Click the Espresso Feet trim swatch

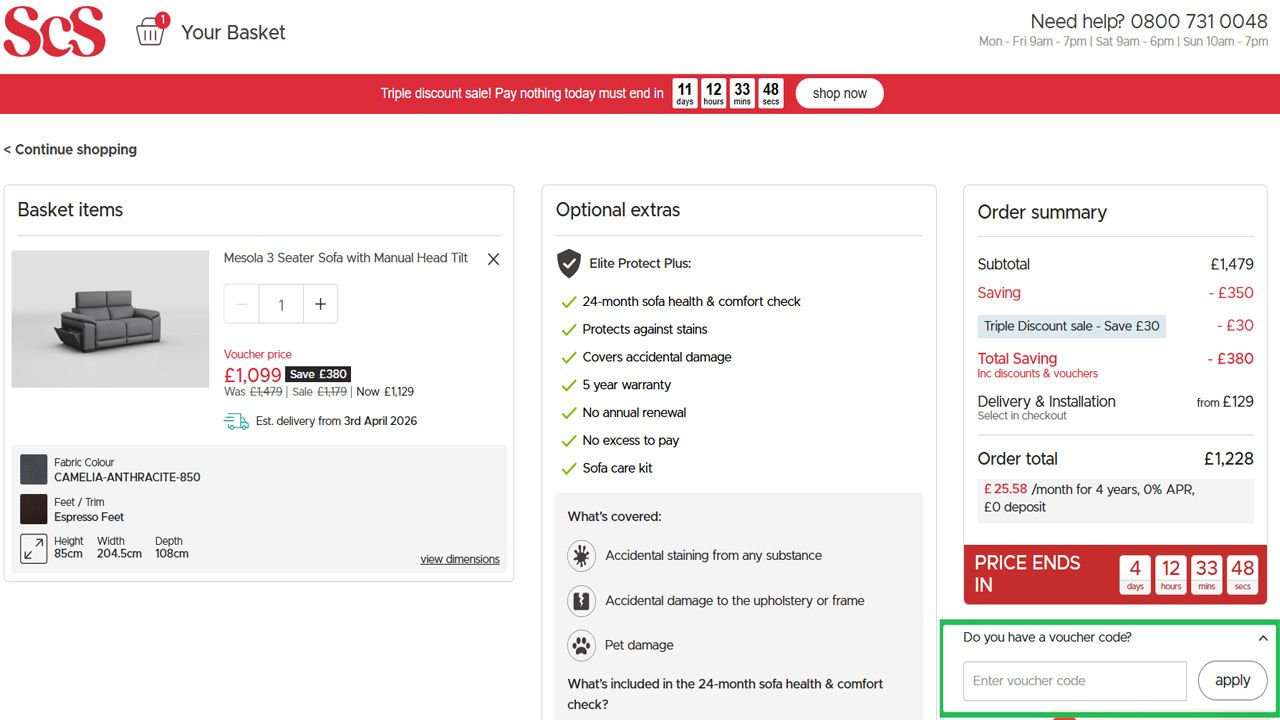pos(34,509)
